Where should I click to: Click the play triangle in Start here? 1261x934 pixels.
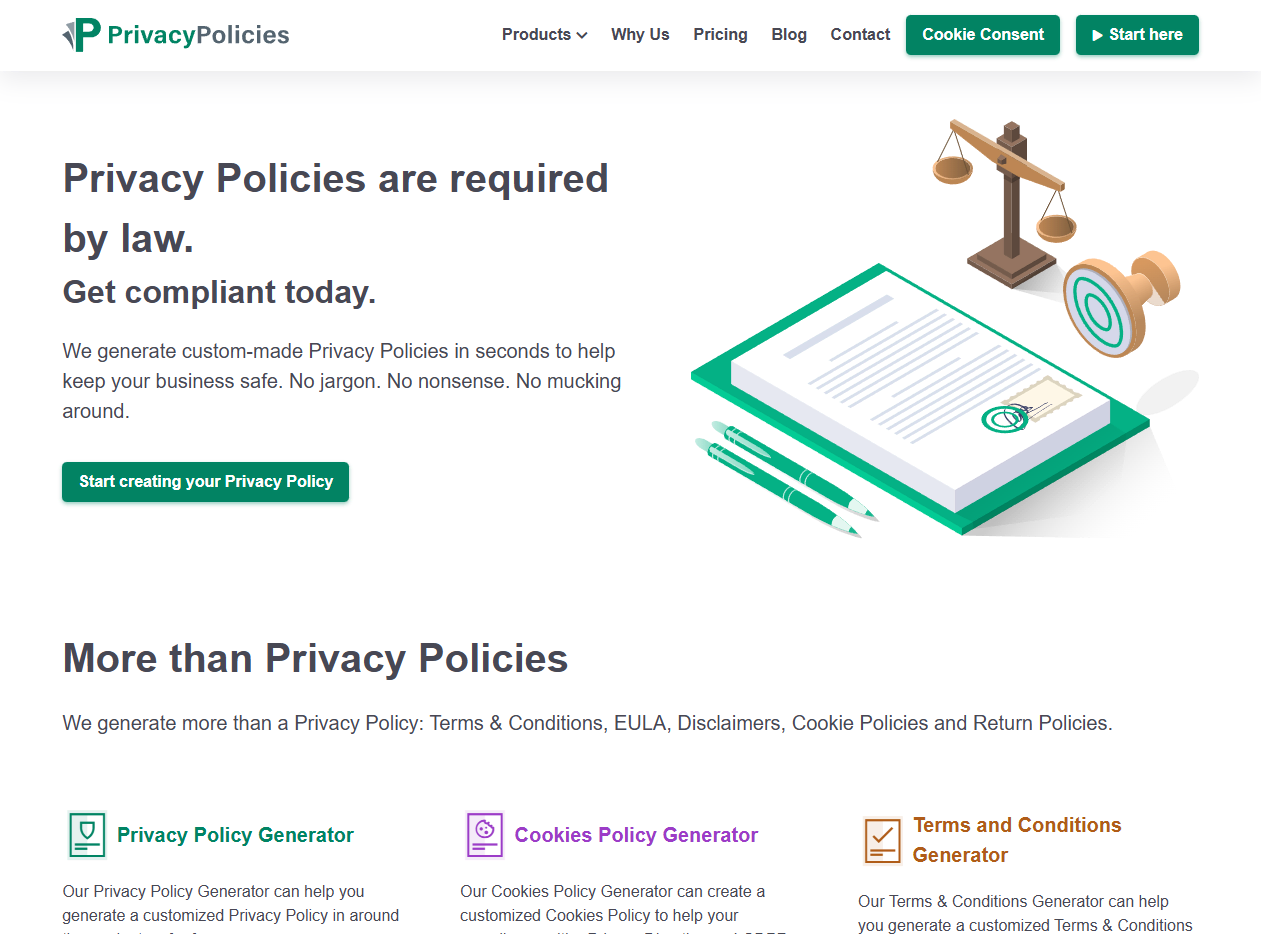(1098, 35)
